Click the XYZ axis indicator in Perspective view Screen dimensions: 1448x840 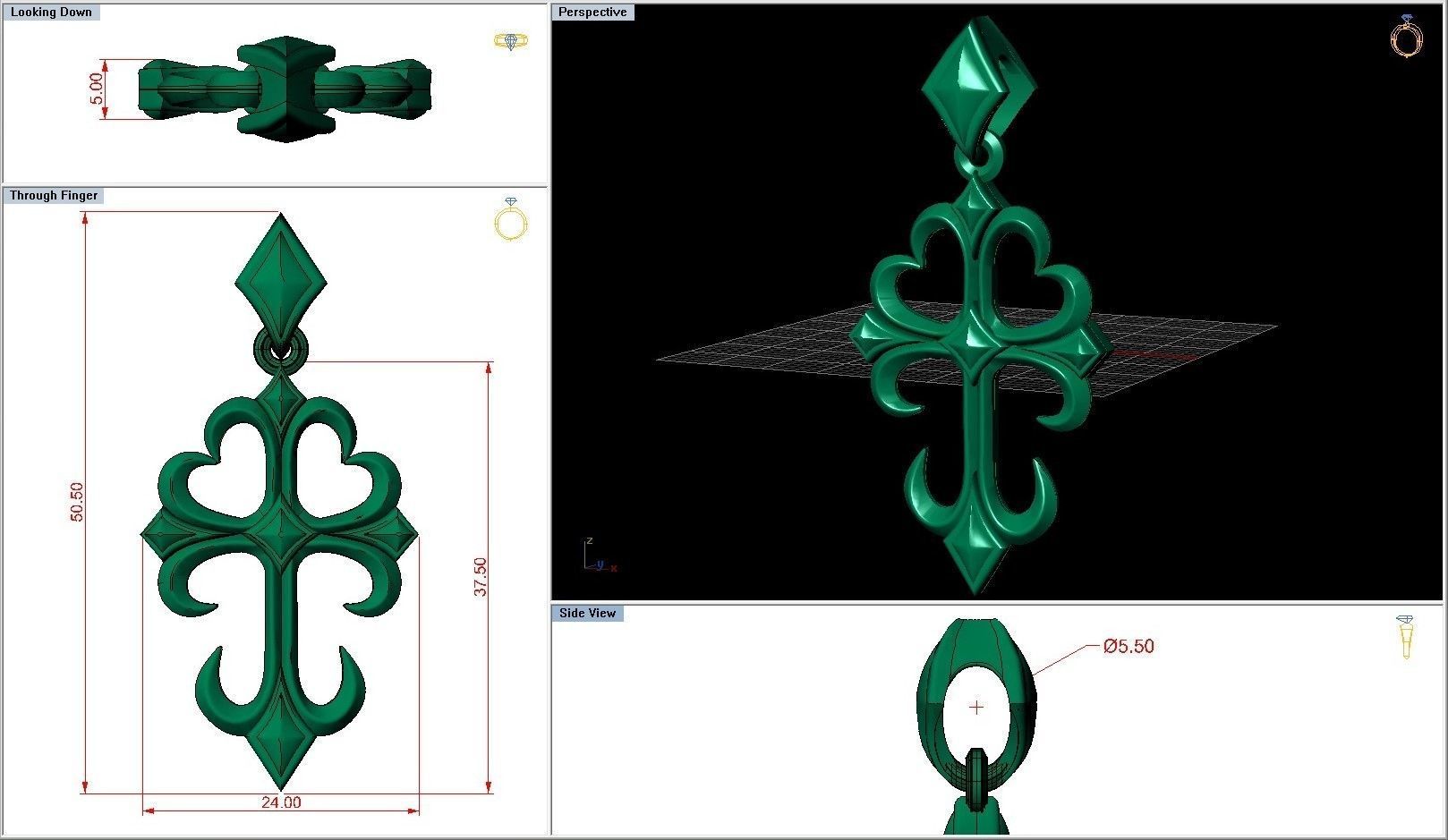click(599, 556)
